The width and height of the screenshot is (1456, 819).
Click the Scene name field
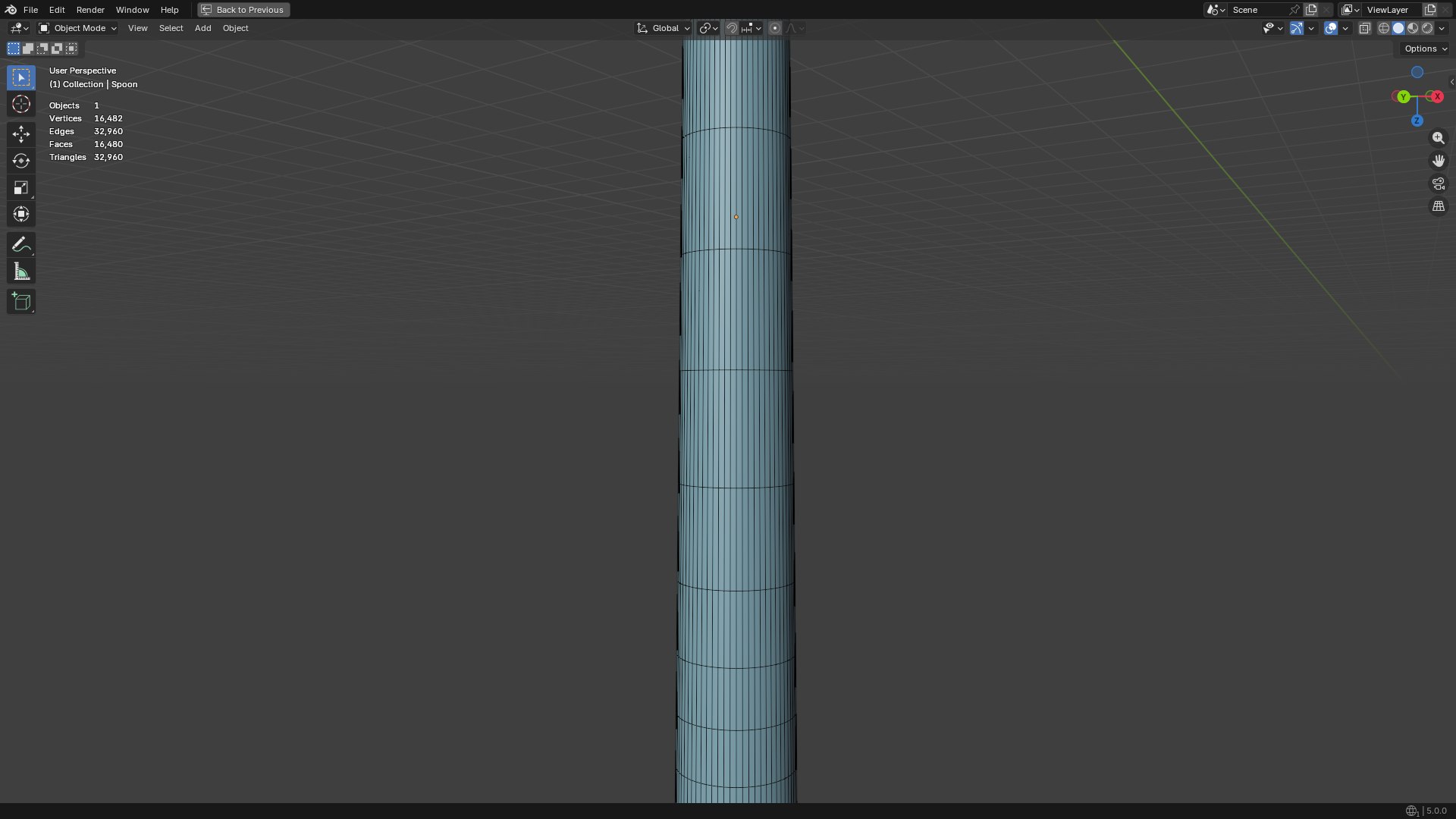tap(1257, 10)
